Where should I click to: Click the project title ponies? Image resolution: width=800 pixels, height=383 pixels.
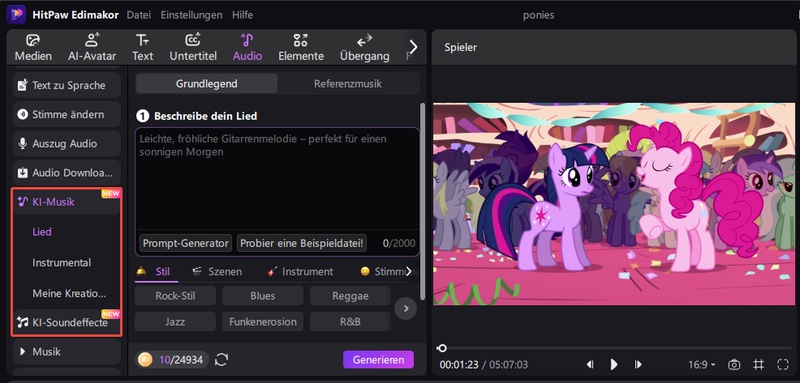click(x=538, y=15)
